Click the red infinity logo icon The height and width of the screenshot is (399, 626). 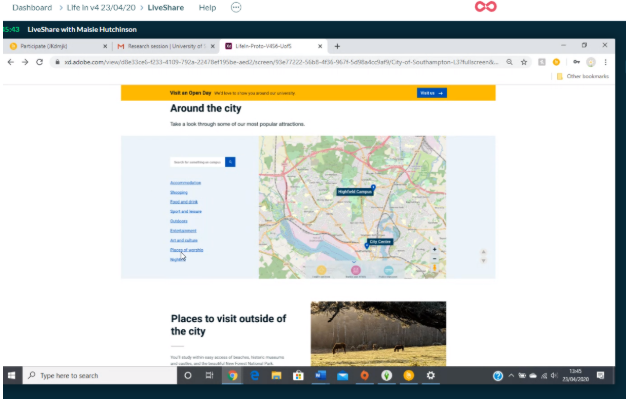pos(485,7)
